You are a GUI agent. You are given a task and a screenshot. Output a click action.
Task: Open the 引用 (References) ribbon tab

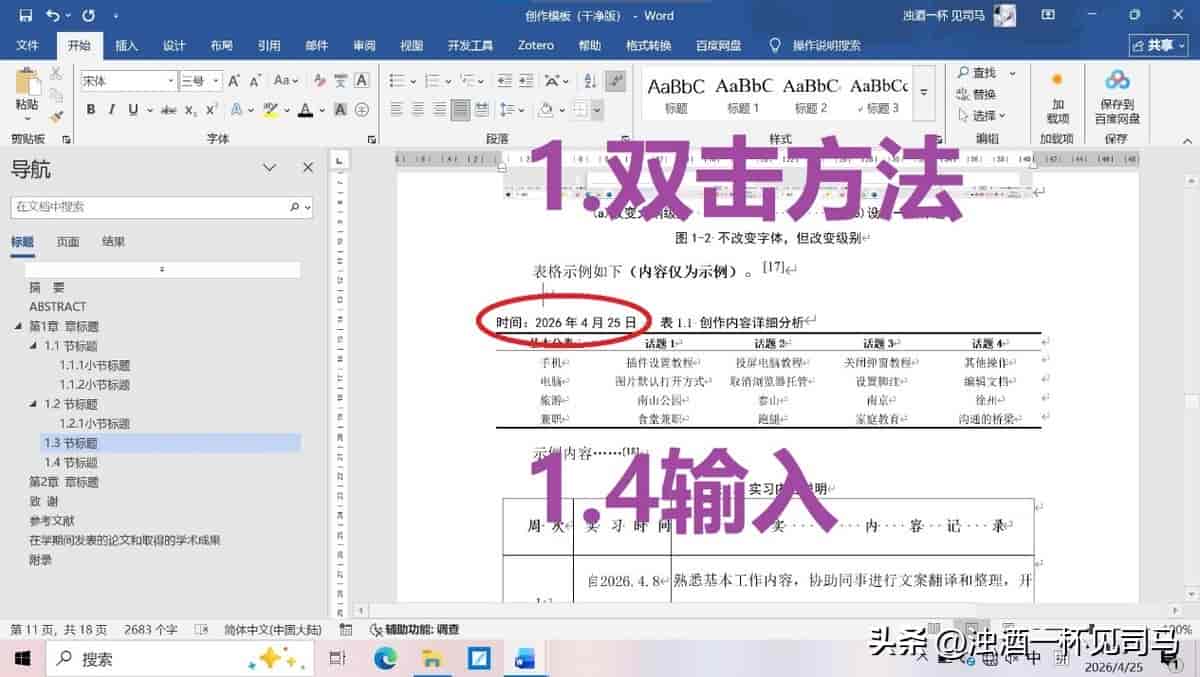[x=269, y=45]
